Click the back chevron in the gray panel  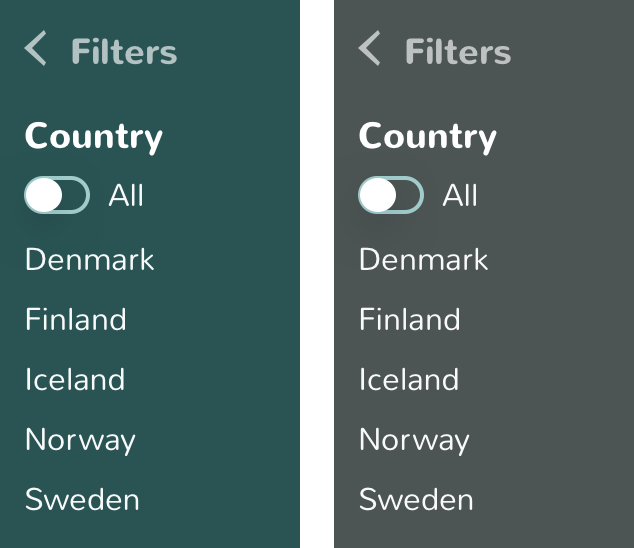370,48
